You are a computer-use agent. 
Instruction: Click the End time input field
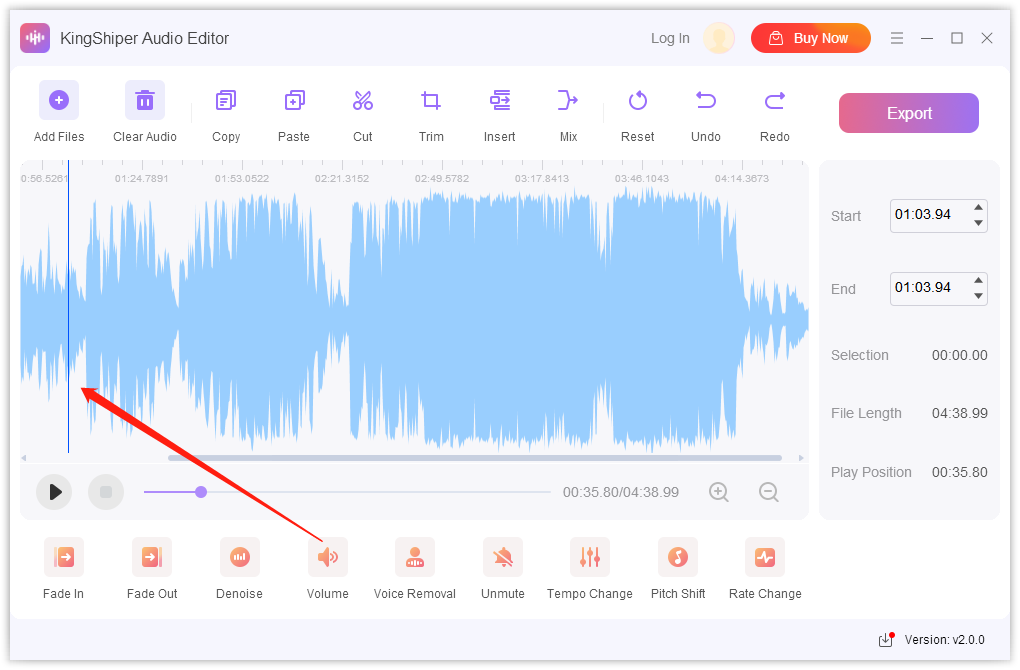tap(930, 288)
